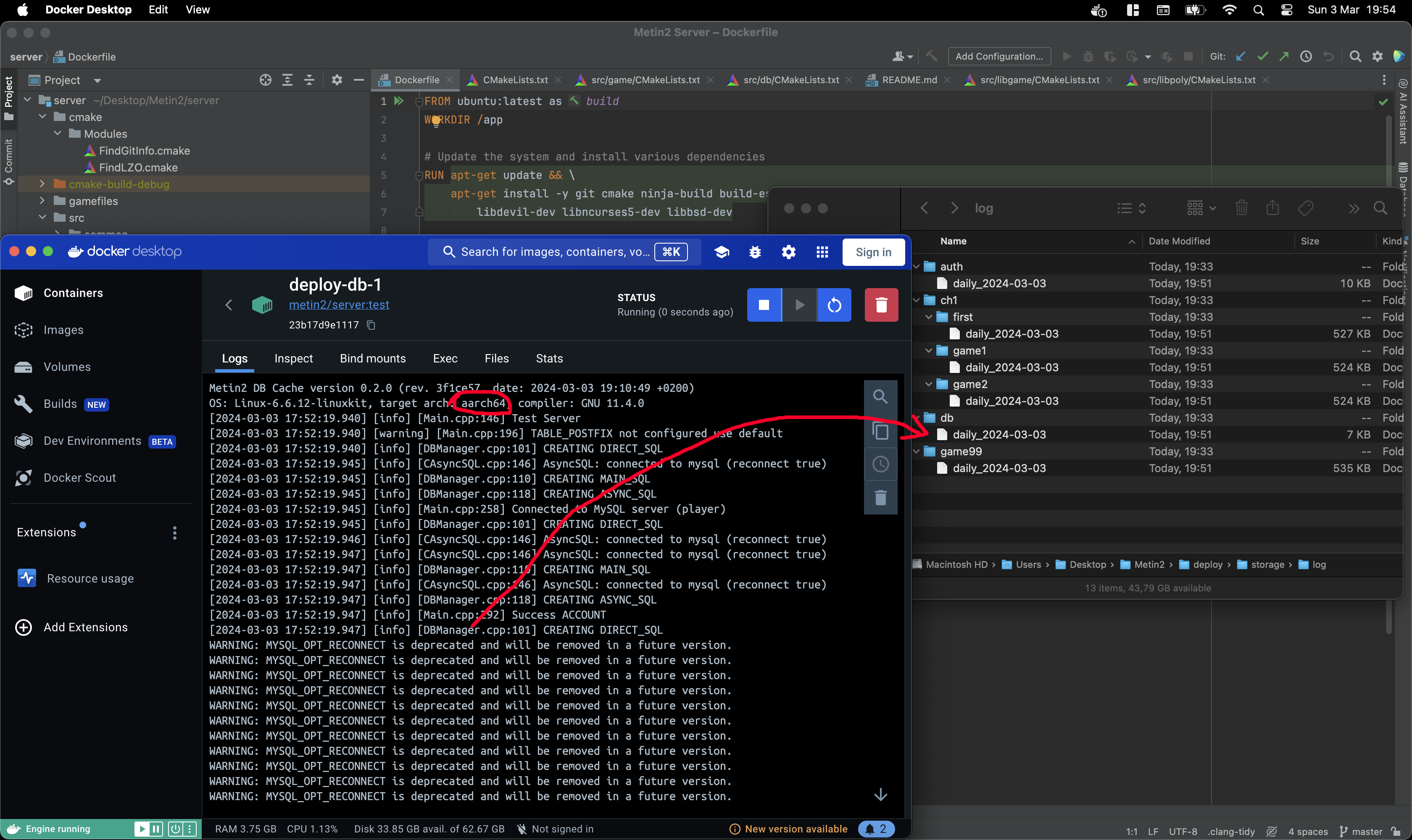Expand cmake-build-debug folder
Screen dimensions: 1412x840
tap(42, 184)
